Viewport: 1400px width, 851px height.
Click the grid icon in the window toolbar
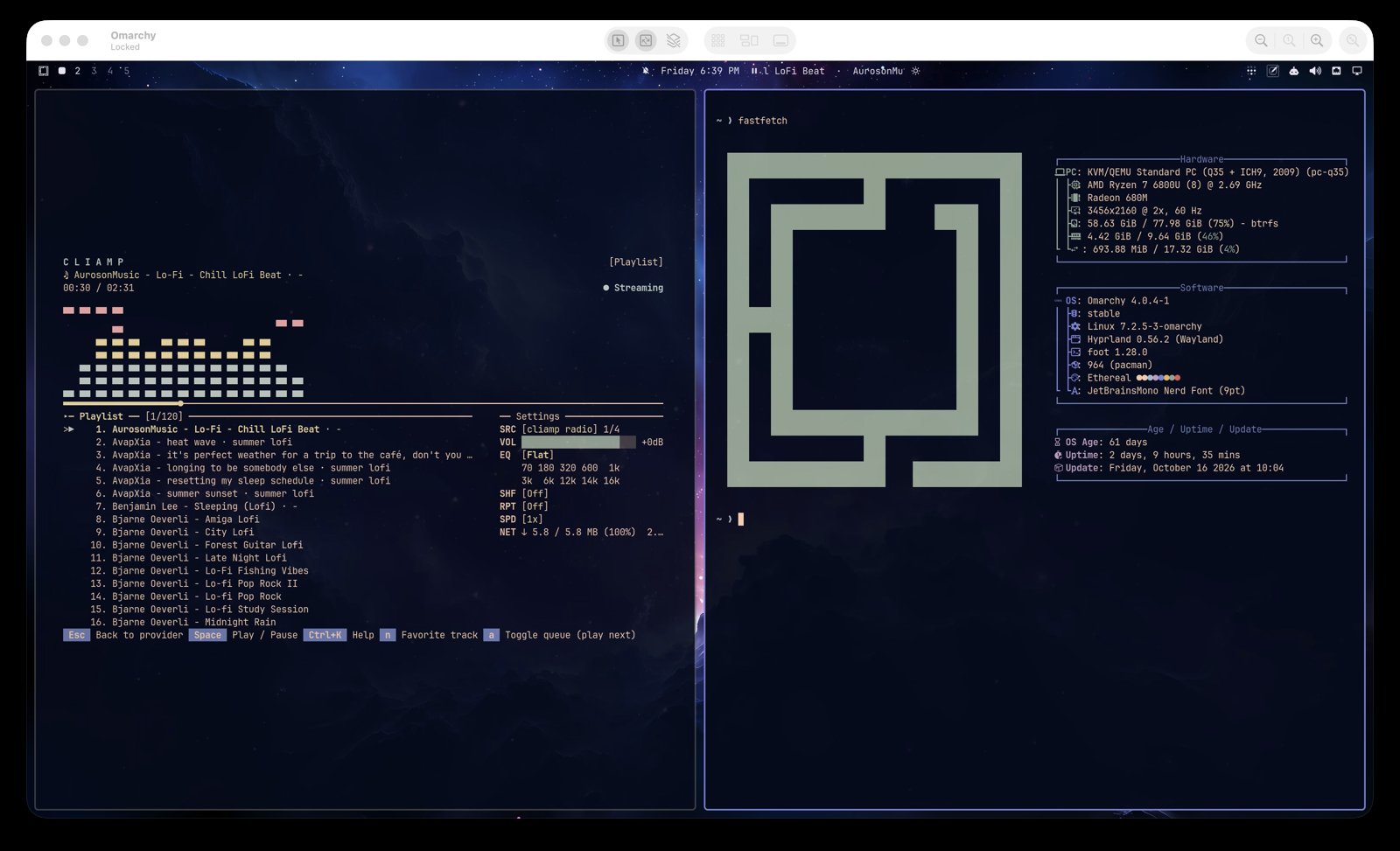point(718,40)
